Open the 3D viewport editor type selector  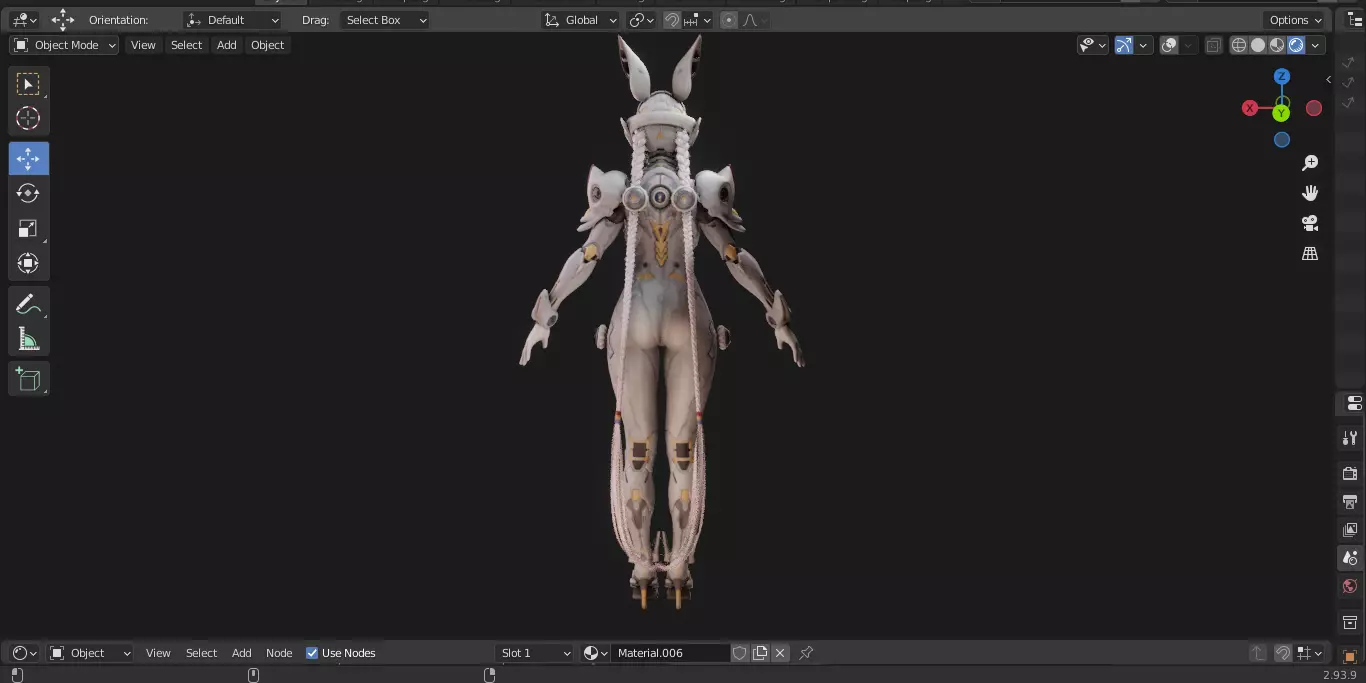[x=24, y=20]
